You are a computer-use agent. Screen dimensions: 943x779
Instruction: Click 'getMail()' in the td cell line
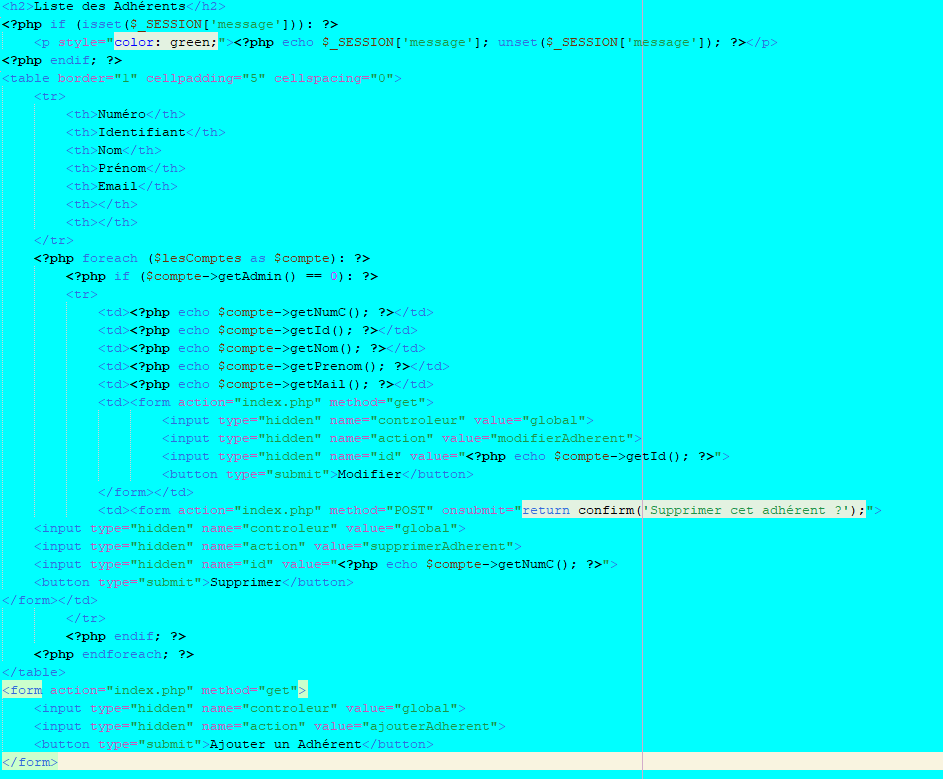325,385
